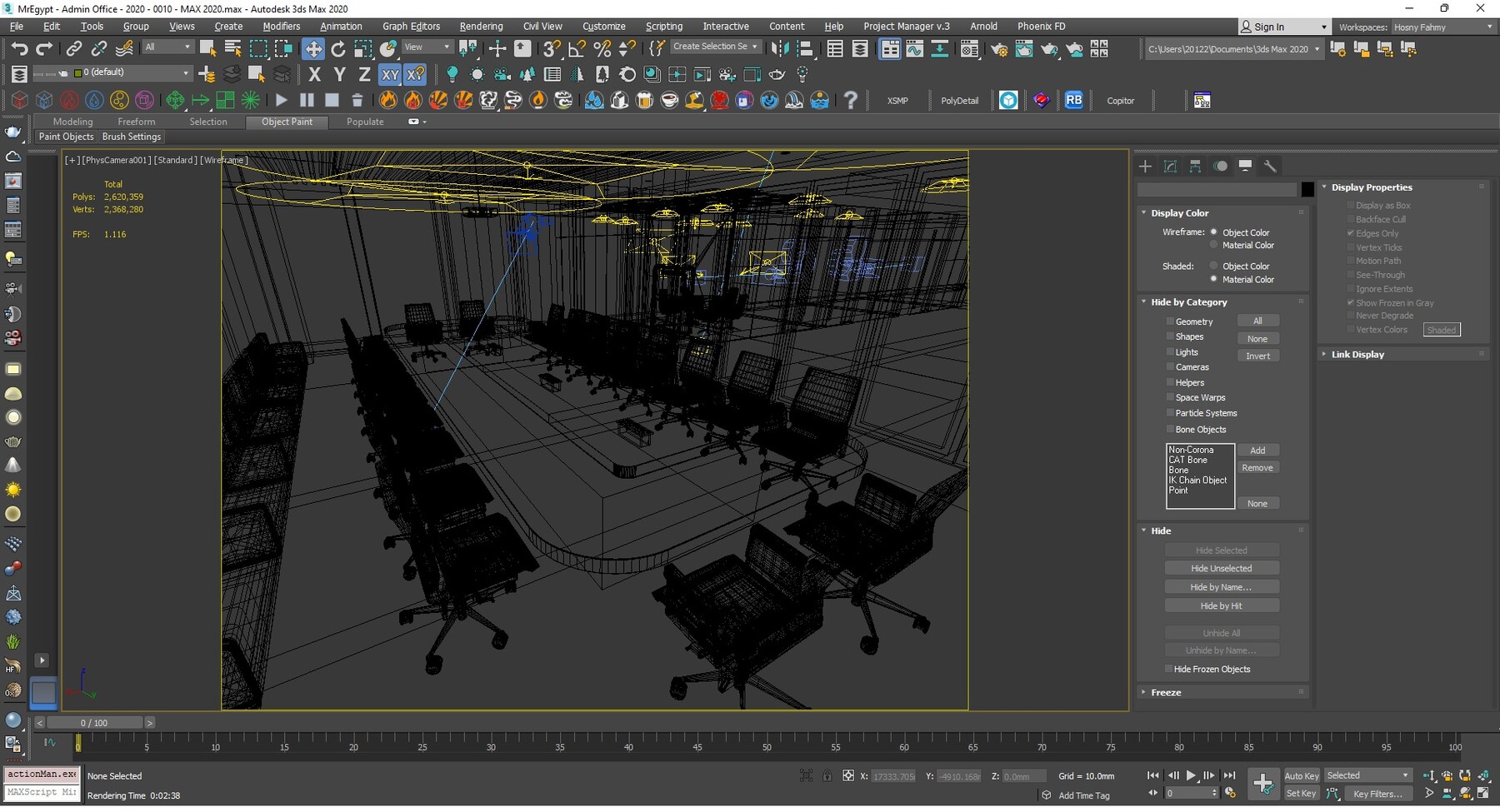
Task: Open the Material Editor
Action: click(970, 48)
